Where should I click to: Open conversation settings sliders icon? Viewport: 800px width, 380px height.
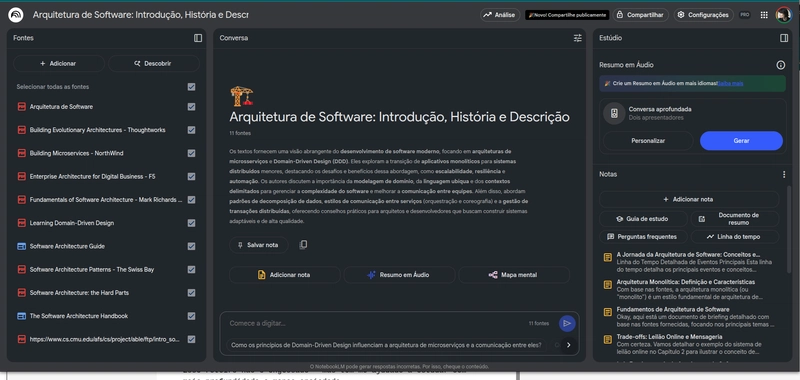pyautogui.click(x=578, y=38)
